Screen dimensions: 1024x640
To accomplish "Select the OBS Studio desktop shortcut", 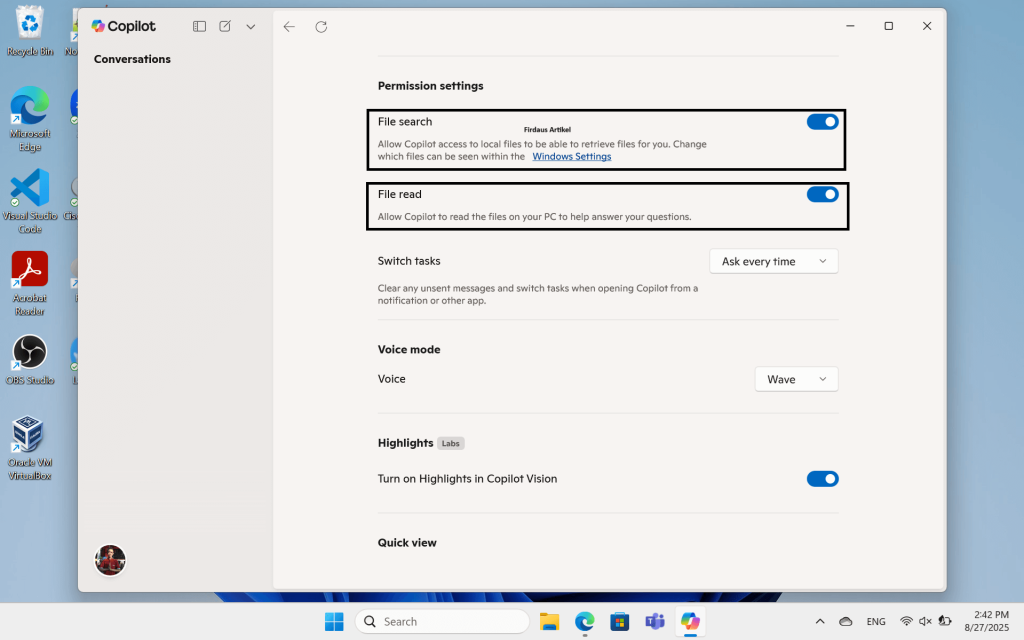I will click(x=29, y=359).
